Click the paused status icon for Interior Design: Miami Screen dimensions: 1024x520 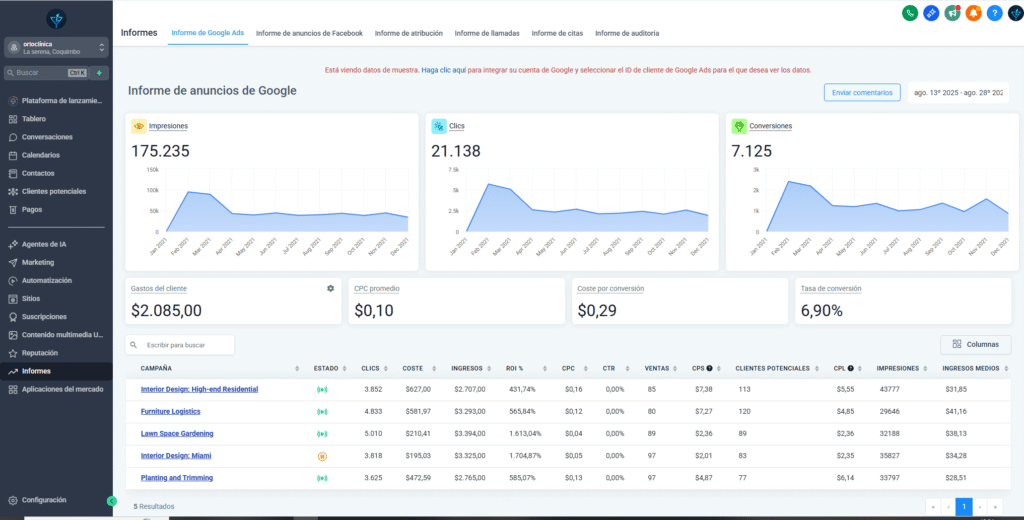(x=322, y=456)
